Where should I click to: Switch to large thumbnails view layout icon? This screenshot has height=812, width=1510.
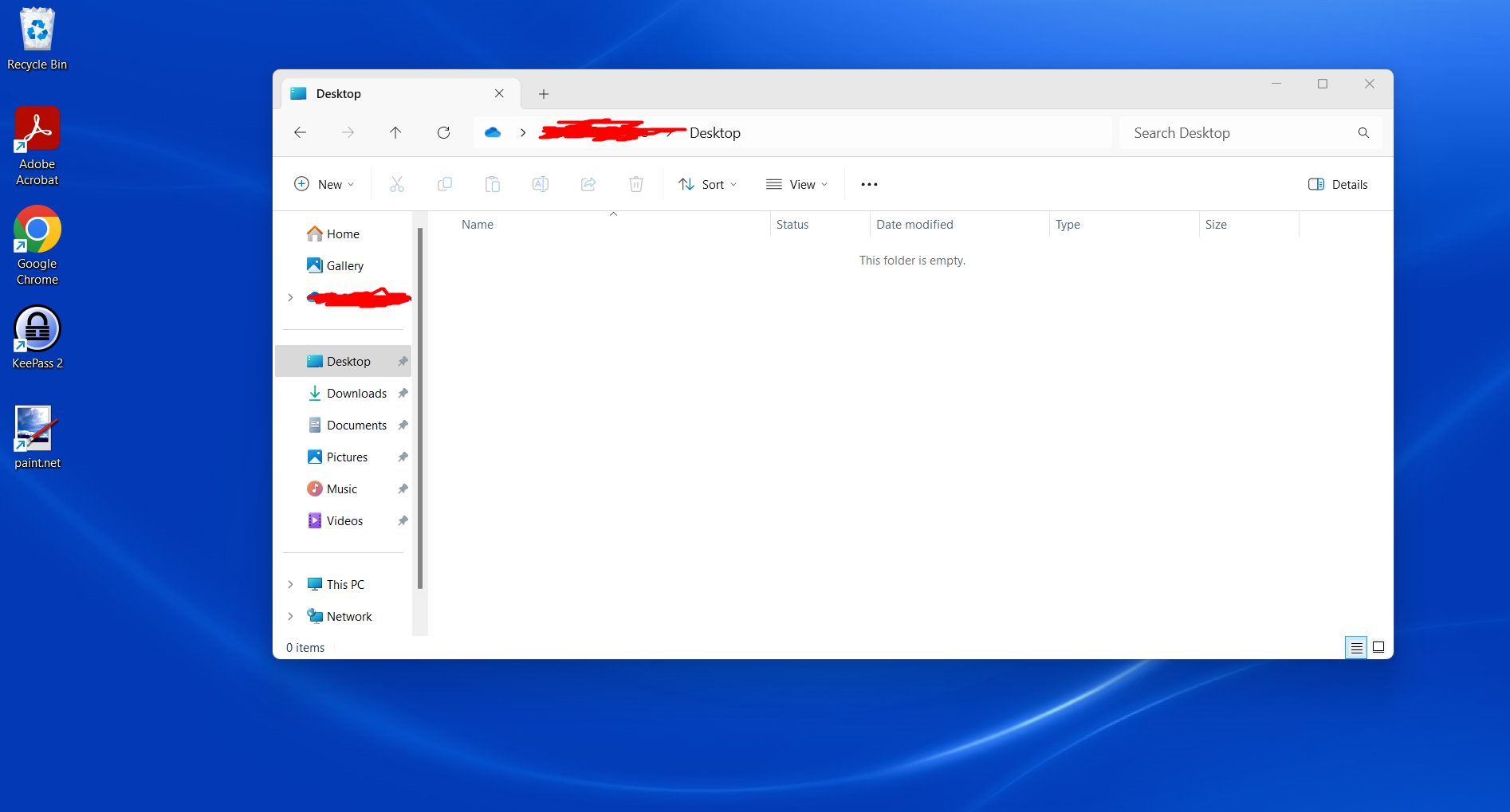click(x=1378, y=647)
